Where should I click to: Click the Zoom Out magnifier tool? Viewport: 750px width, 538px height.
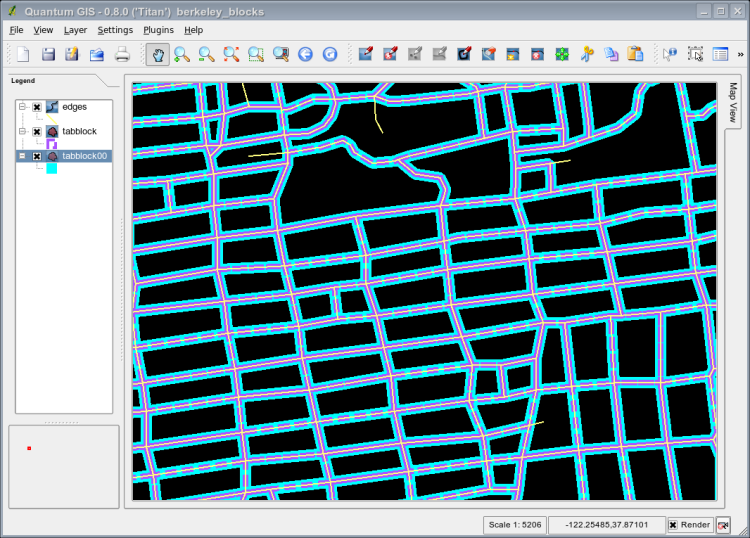pyautogui.click(x=206, y=54)
